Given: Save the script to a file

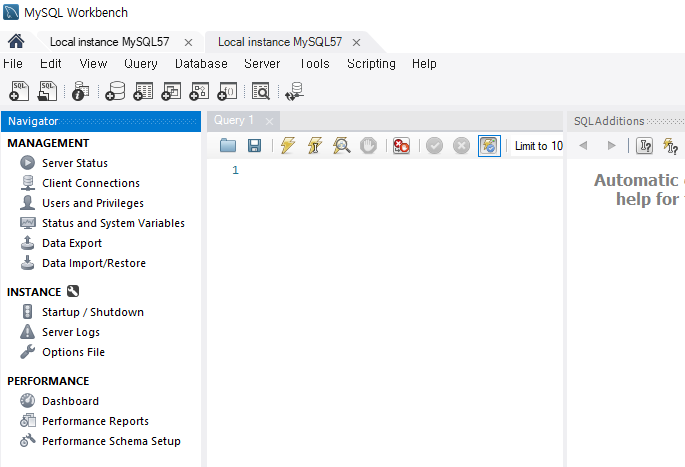Looking at the screenshot, I should click(254, 145).
